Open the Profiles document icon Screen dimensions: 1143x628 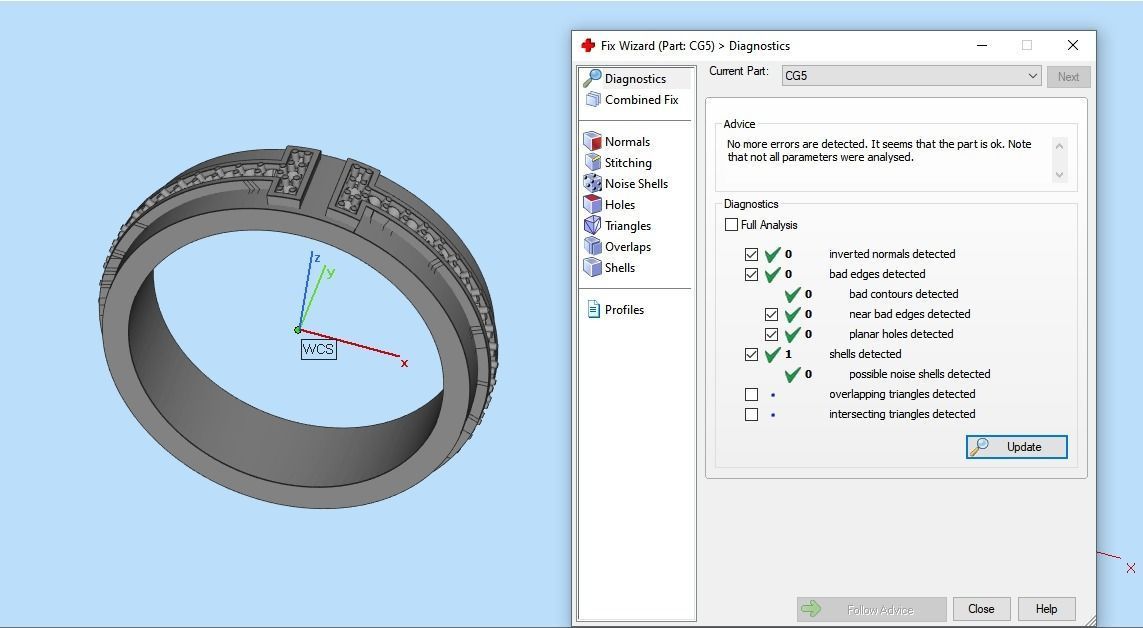(x=593, y=310)
